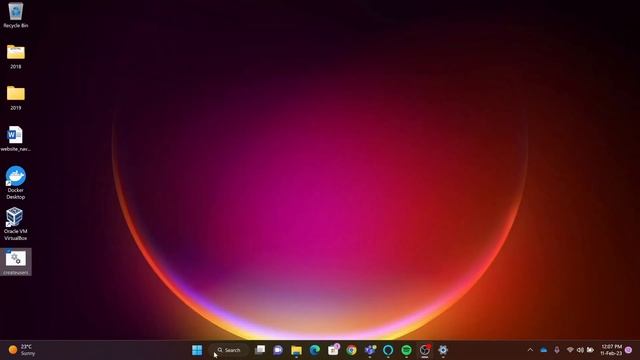The image size is (640, 360).
Task: Open the Windows Start menu
Action: pos(197,350)
